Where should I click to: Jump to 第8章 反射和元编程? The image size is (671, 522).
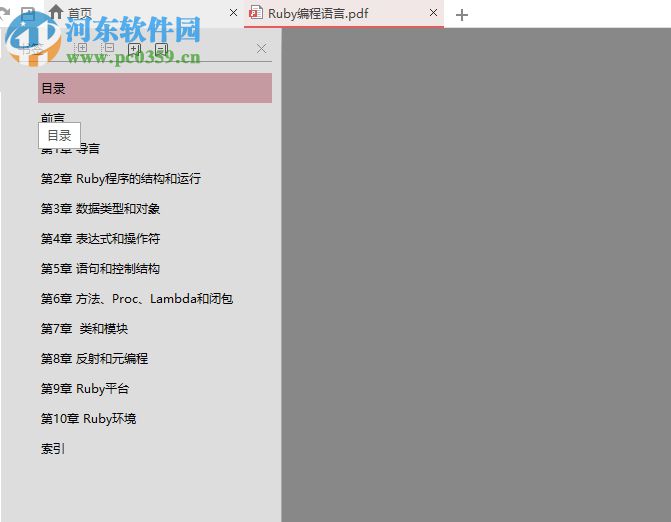click(x=94, y=358)
